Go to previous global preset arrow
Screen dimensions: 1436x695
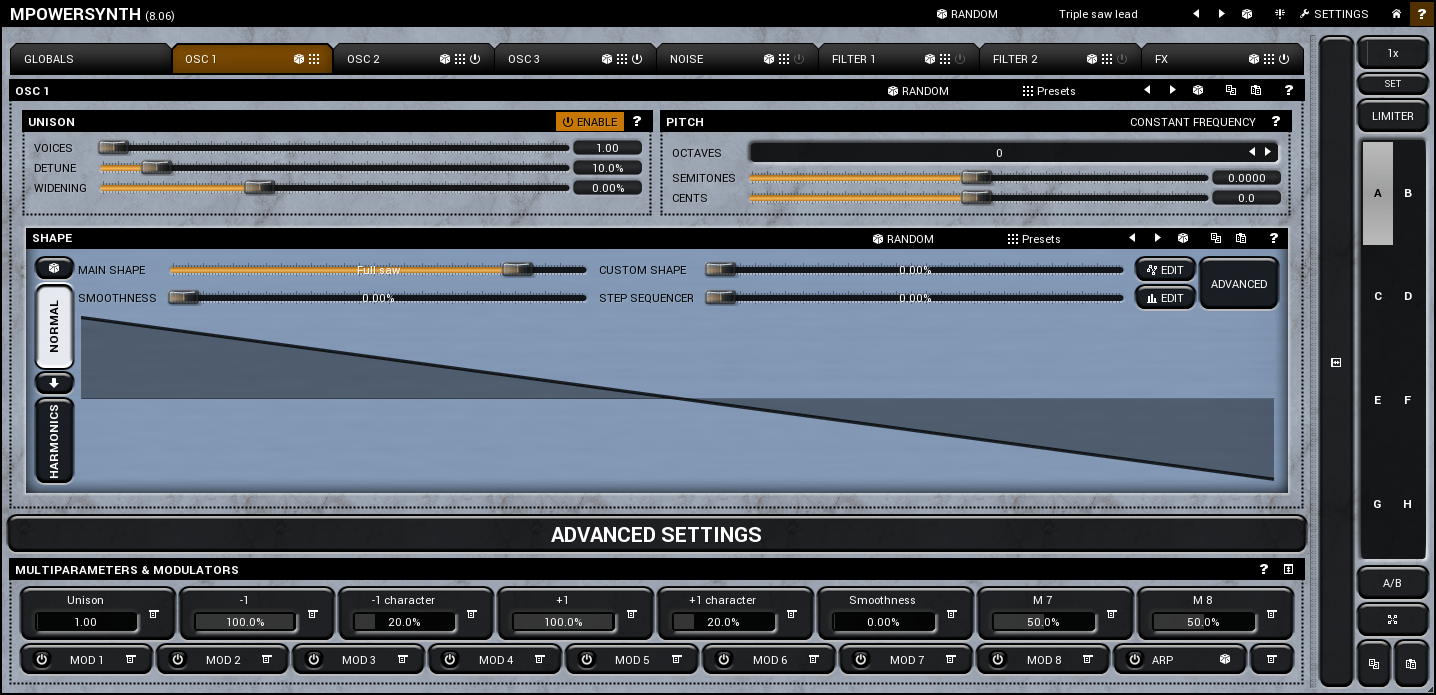tap(1196, 14)
